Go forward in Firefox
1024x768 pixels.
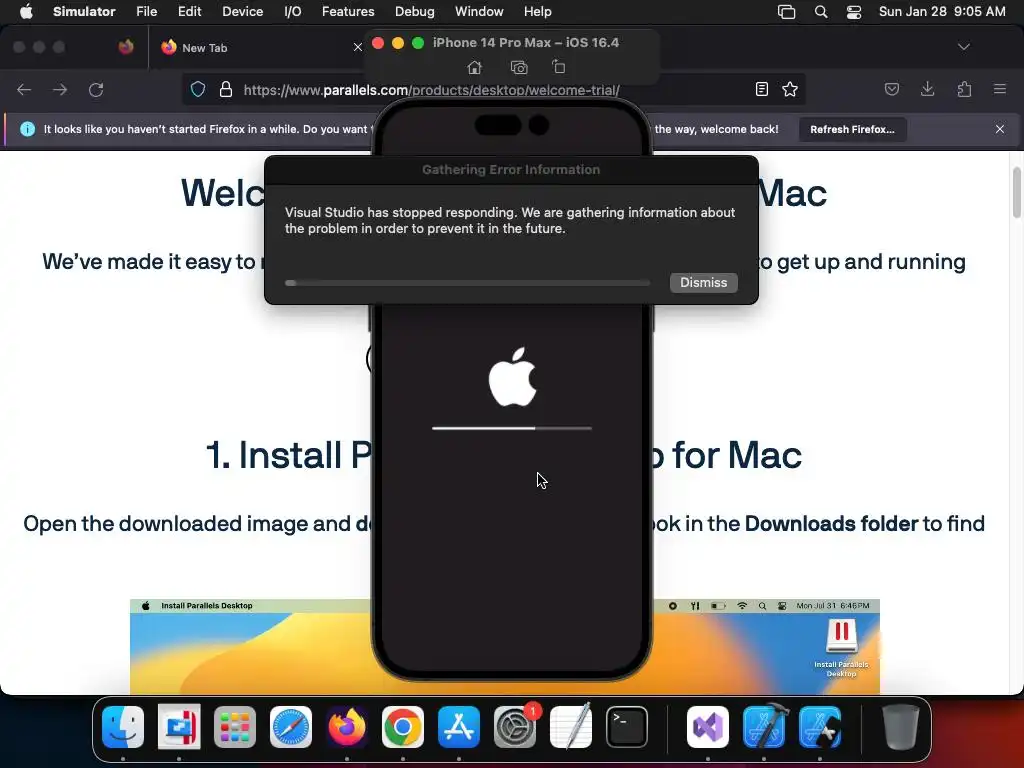60,89
